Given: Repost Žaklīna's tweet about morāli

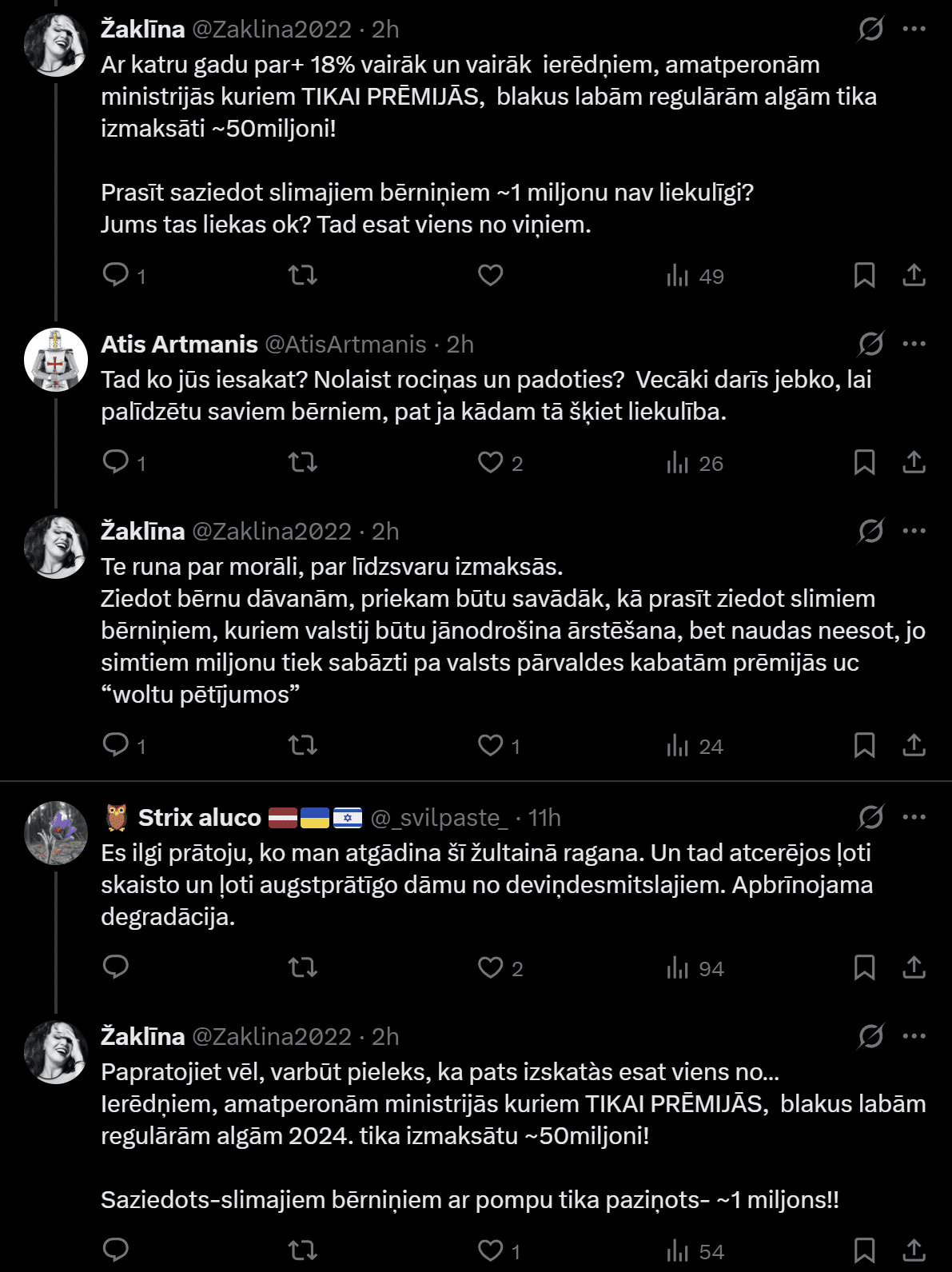Looking at the screenshot, I should [303, 746].
